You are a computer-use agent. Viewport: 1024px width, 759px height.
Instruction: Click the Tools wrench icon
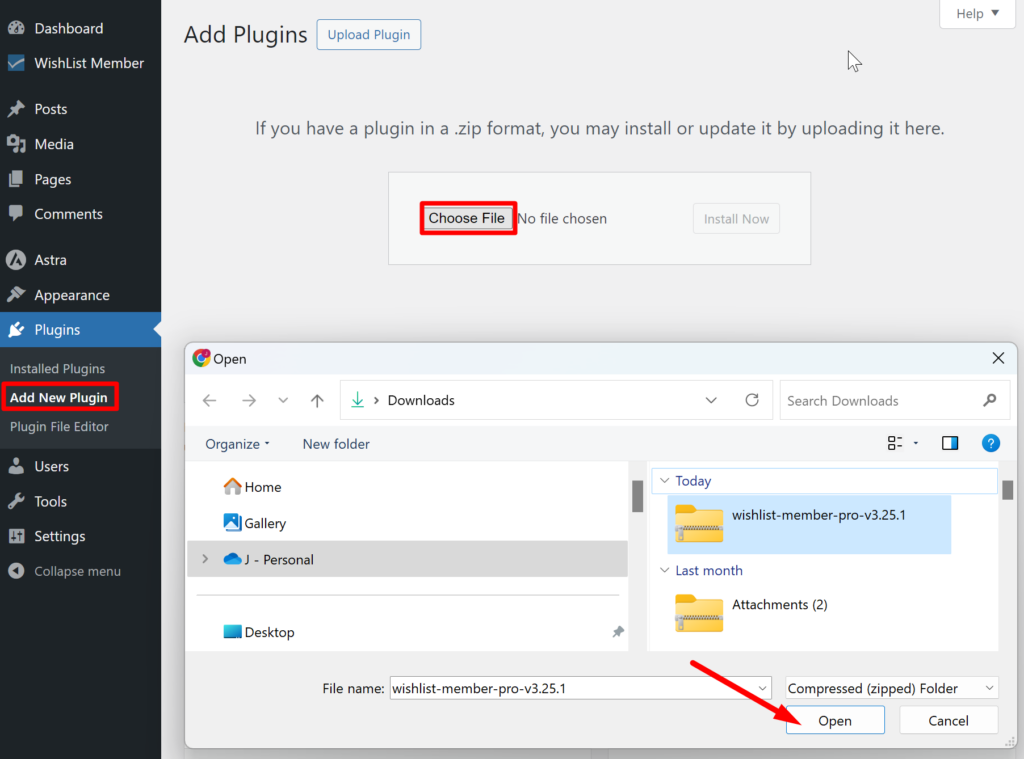pyautogui.click(x=16, y=502)
